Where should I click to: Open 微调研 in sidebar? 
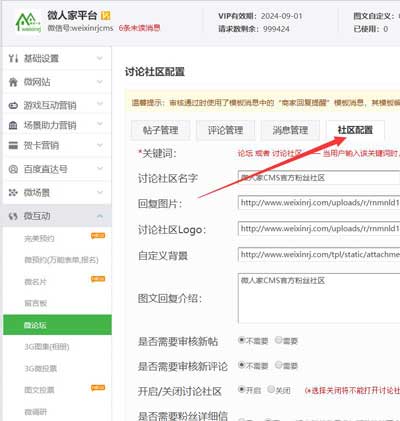tap(35, 412)
